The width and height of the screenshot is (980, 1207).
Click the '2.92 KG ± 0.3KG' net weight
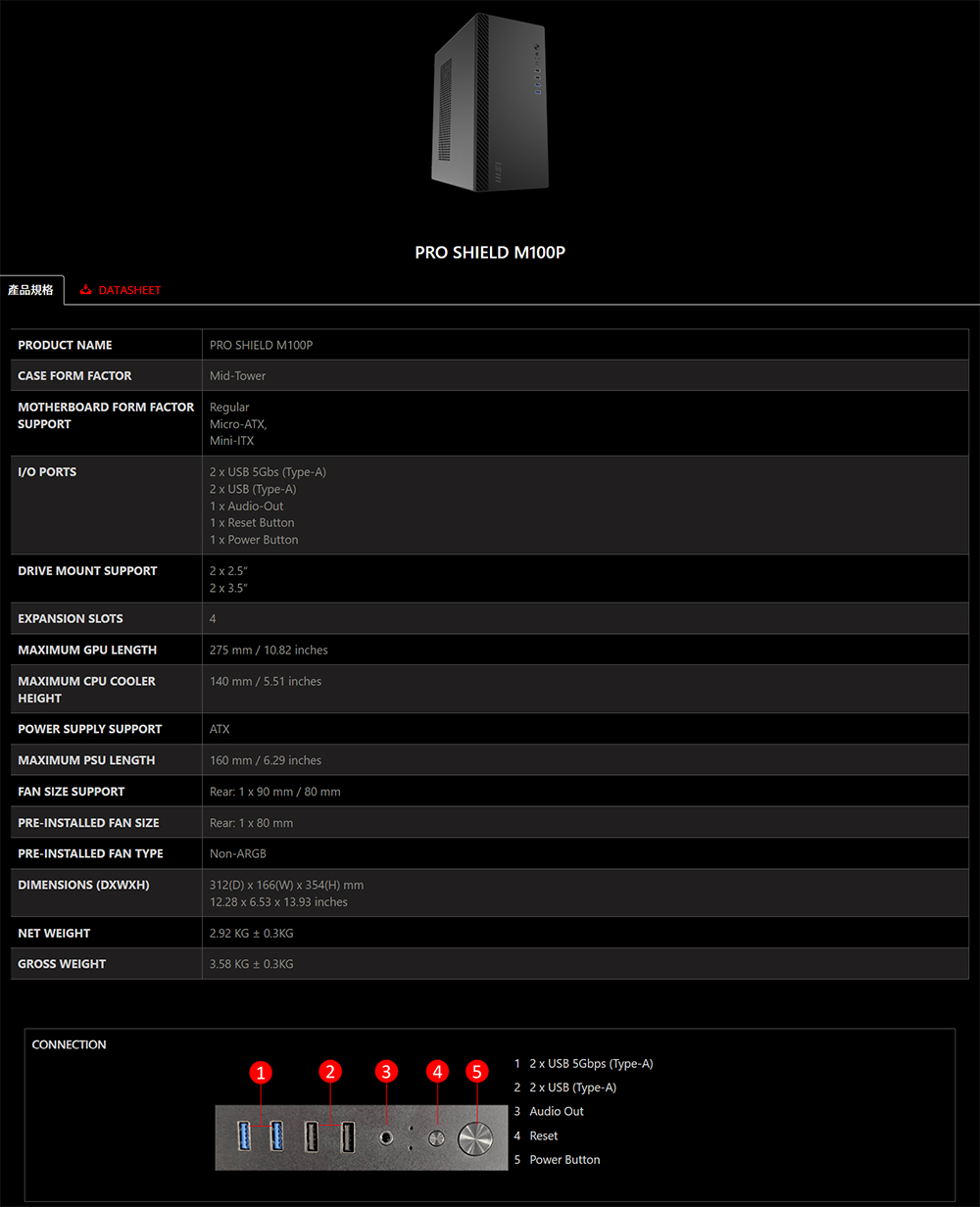click(251, 934)
